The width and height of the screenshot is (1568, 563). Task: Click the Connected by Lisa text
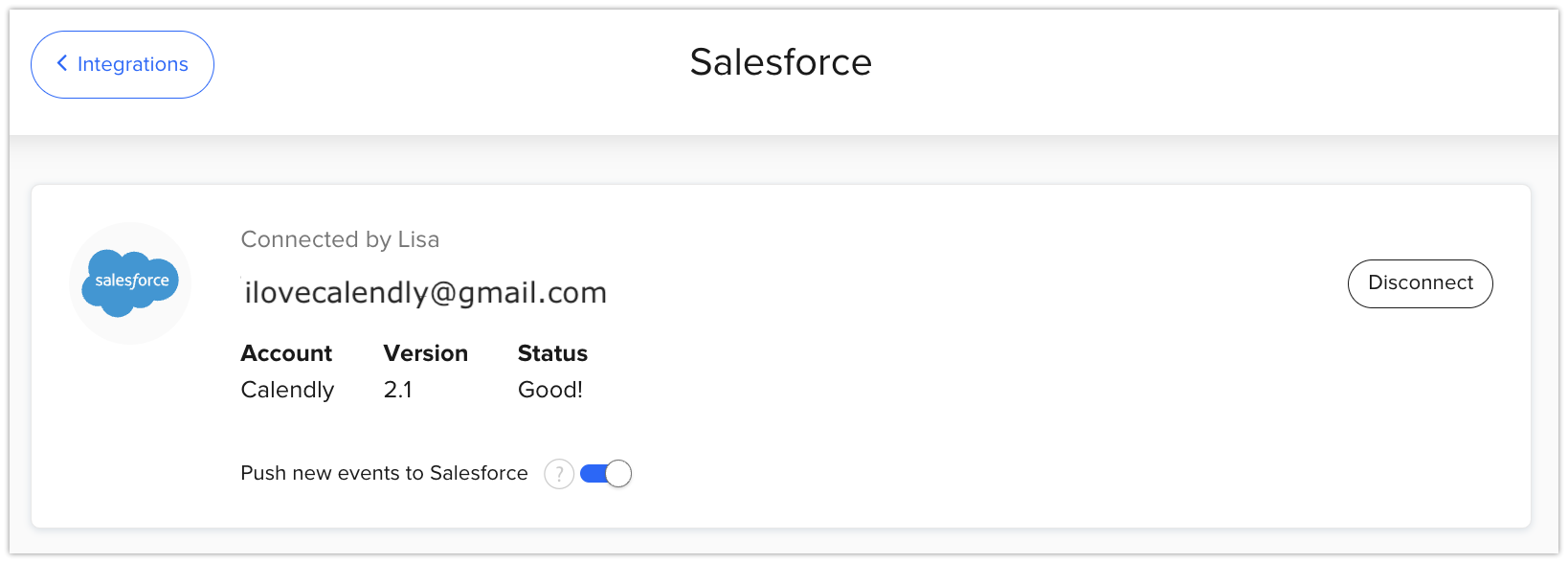340,239
